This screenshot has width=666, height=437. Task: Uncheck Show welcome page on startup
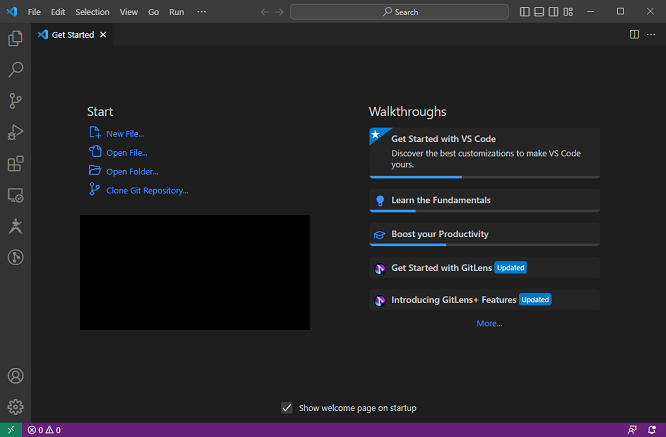point(287,408)
